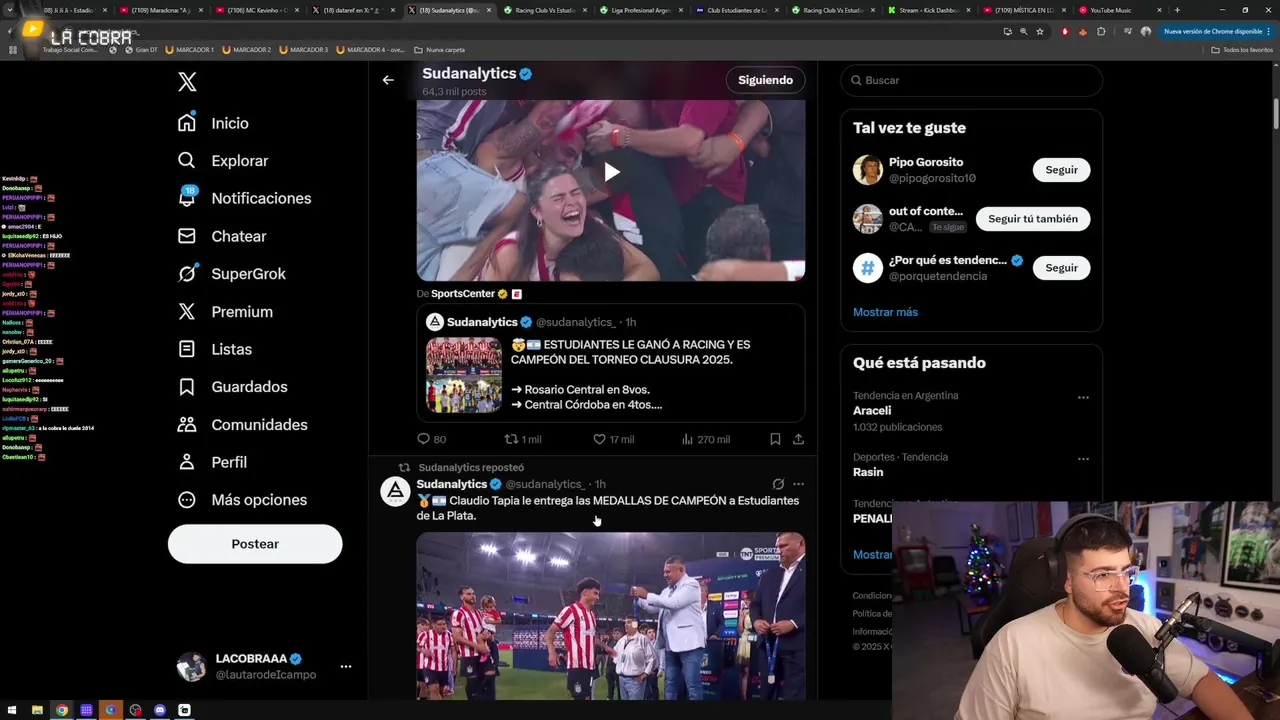Image resolution: width=1280 pixels, height=720 pixels.
Task: Switch to YouTube Music tab
Action: pyautogui.click(x=1120, y=10)
